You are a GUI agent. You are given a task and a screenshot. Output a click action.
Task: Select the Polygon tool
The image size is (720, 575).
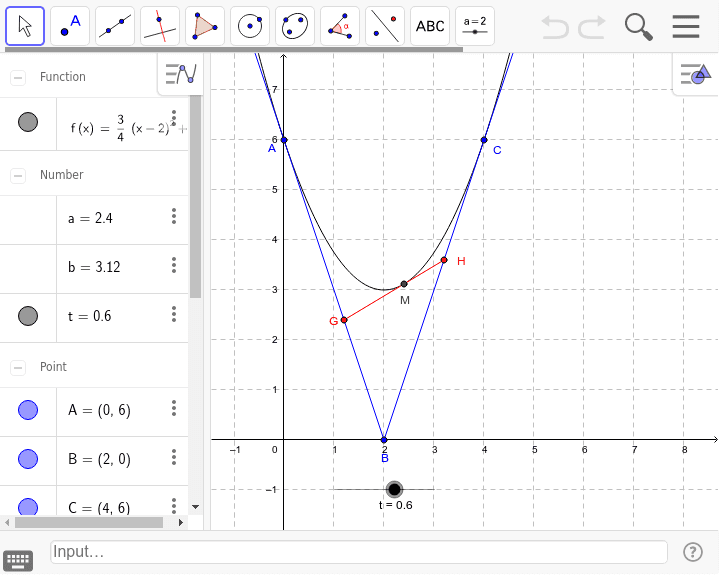[x=205, y=26]
